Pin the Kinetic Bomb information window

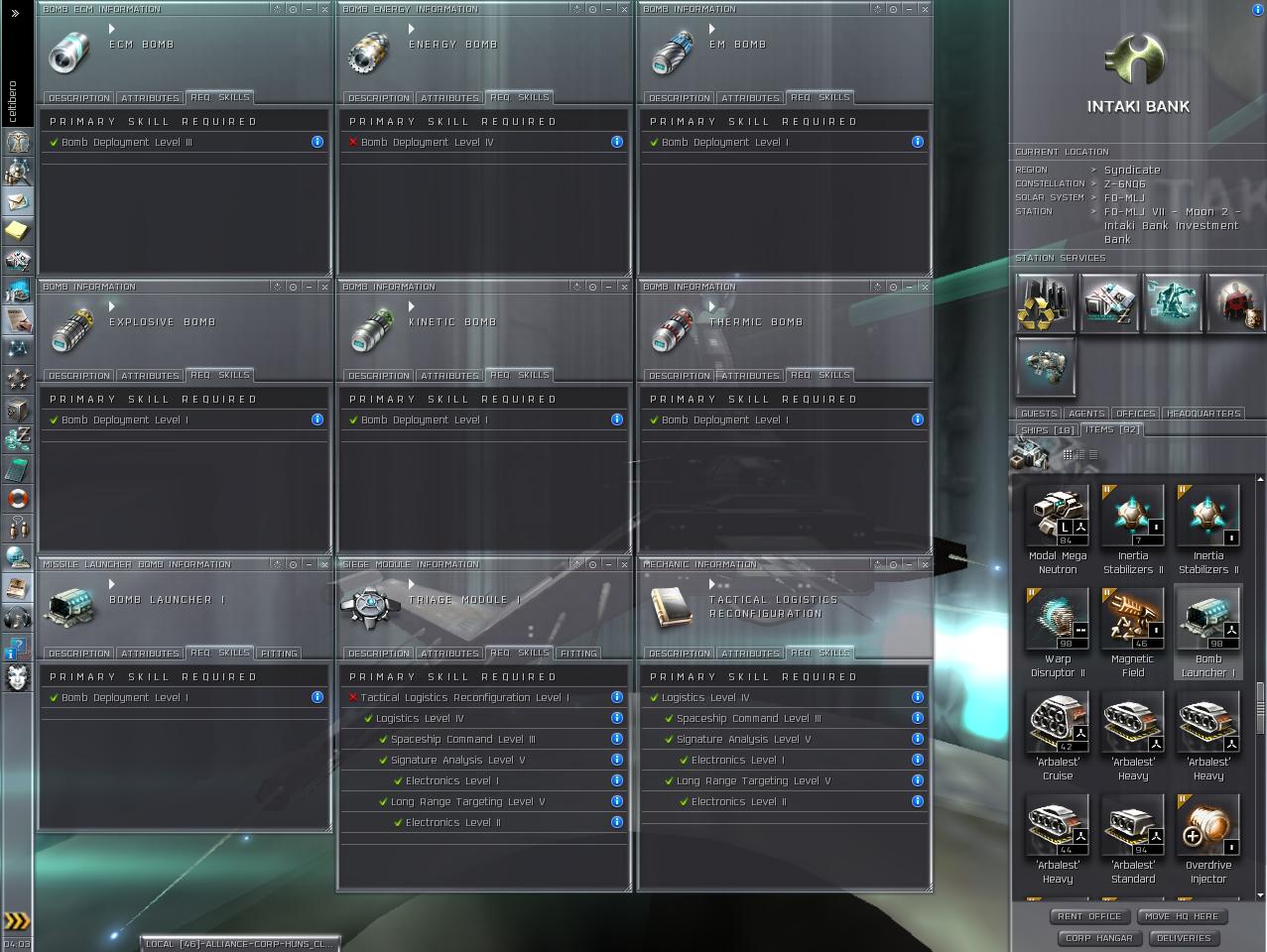[592, 287]
